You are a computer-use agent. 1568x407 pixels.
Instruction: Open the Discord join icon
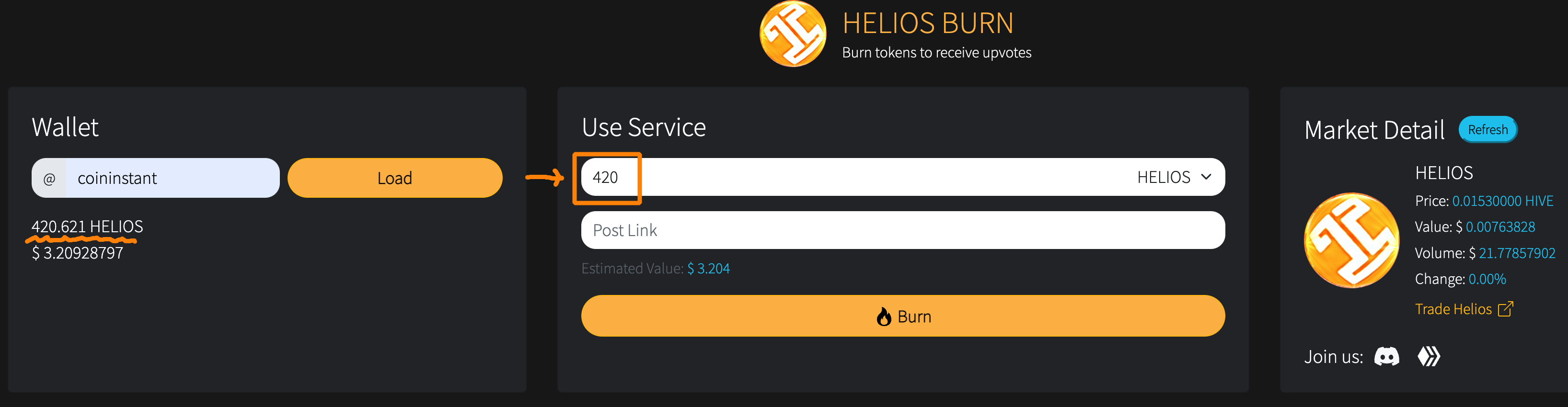(1386, 357)
